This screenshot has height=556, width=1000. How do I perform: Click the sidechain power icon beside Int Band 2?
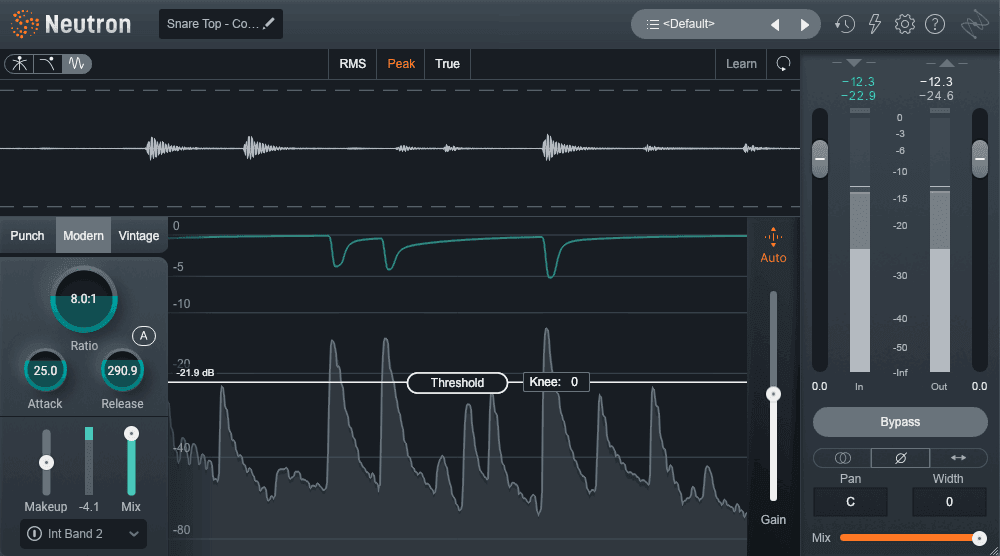34,534
